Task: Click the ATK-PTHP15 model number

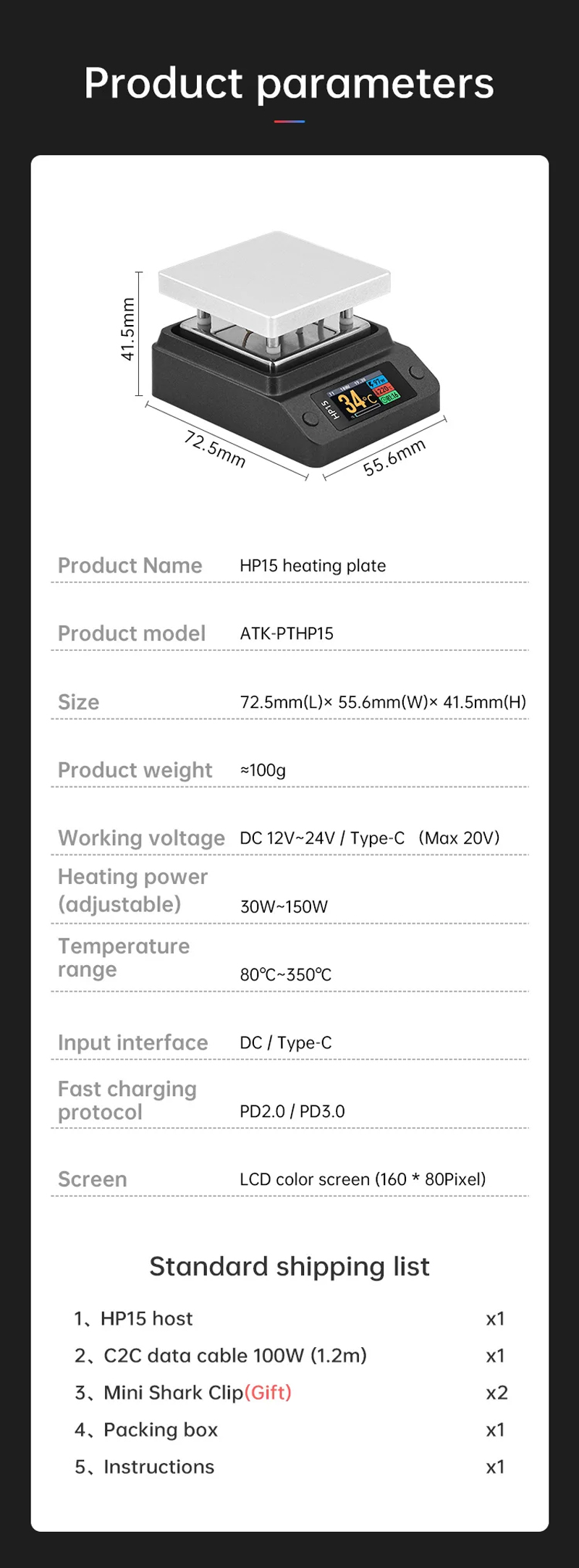Action: point(287,633)
